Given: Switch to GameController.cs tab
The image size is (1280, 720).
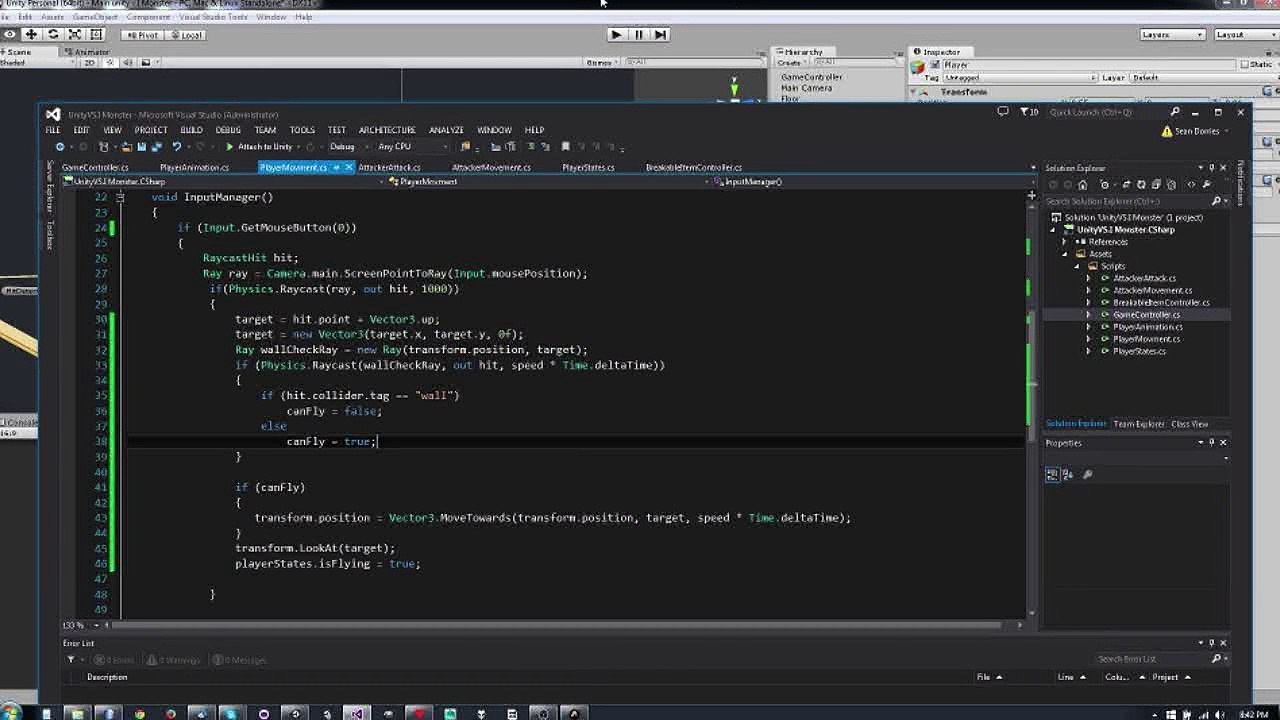Looking at the screenshot, I should tap(95, 167).
